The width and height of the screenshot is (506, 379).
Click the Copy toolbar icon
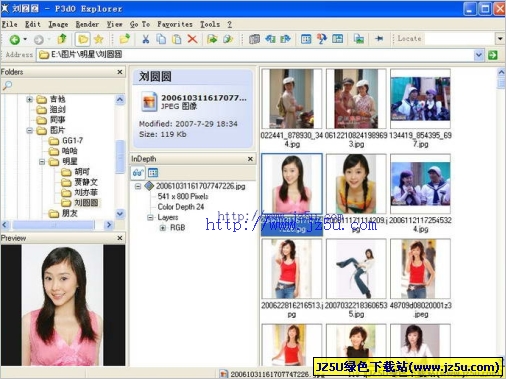161,39
